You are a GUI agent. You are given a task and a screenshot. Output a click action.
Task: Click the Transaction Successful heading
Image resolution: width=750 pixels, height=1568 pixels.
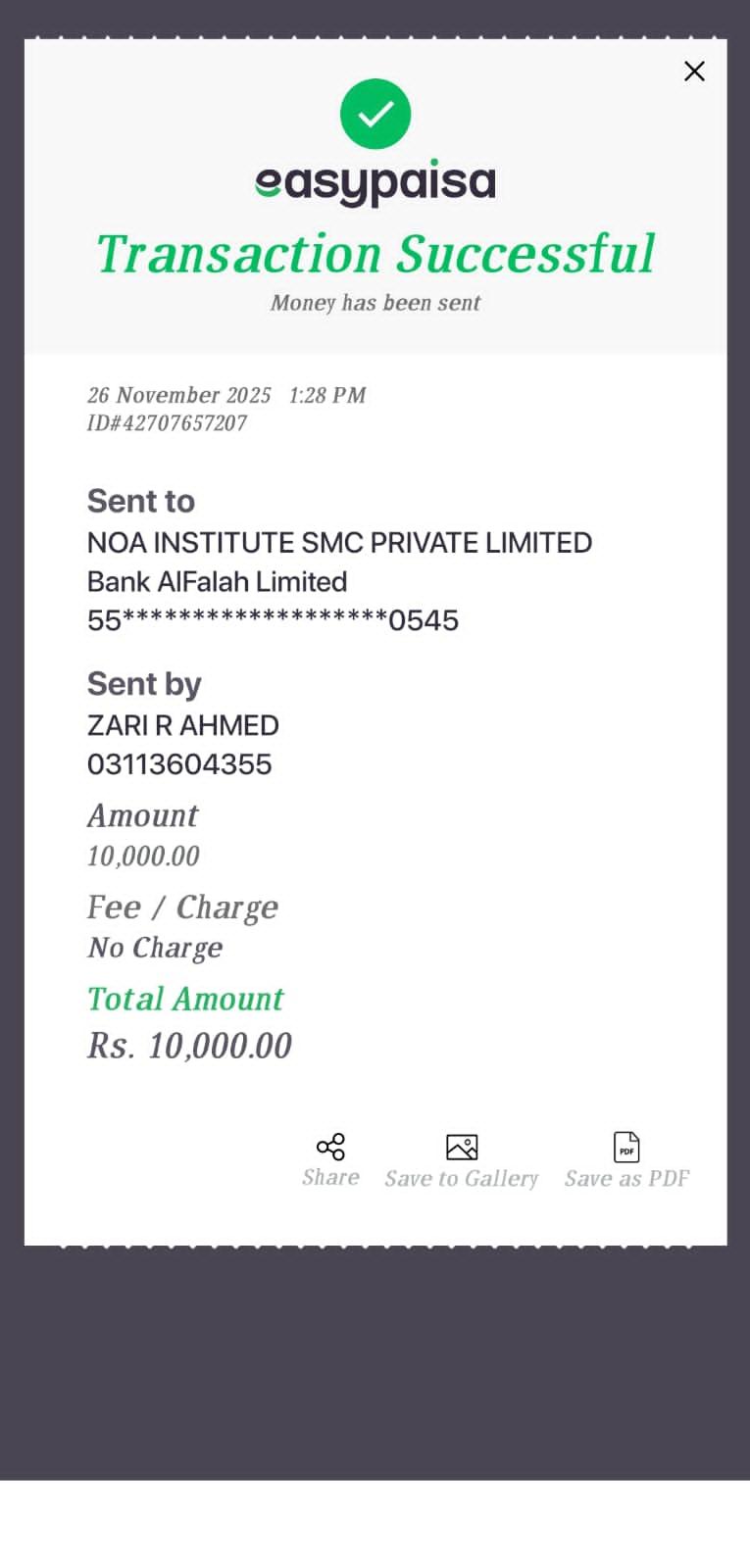(375, 255)
